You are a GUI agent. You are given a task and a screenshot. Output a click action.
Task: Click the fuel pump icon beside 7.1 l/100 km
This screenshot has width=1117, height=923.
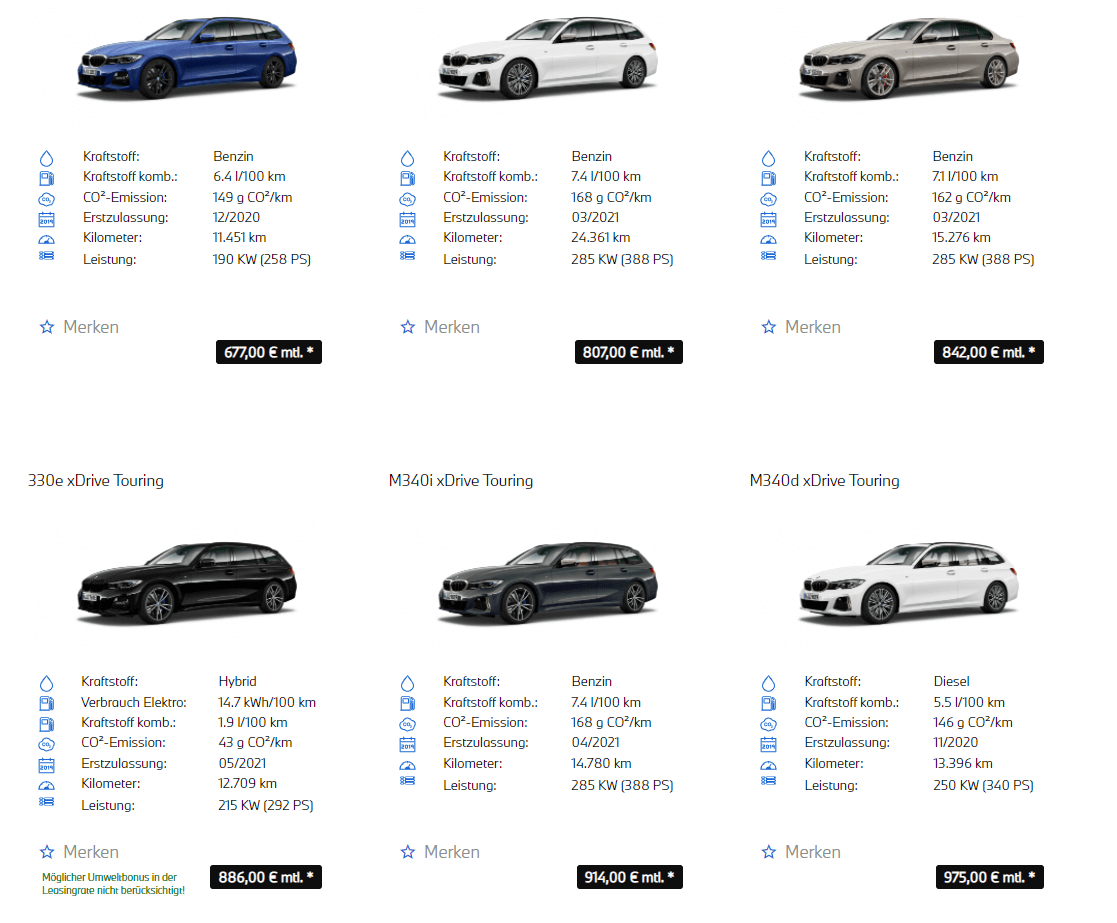(x=769, y=178)
